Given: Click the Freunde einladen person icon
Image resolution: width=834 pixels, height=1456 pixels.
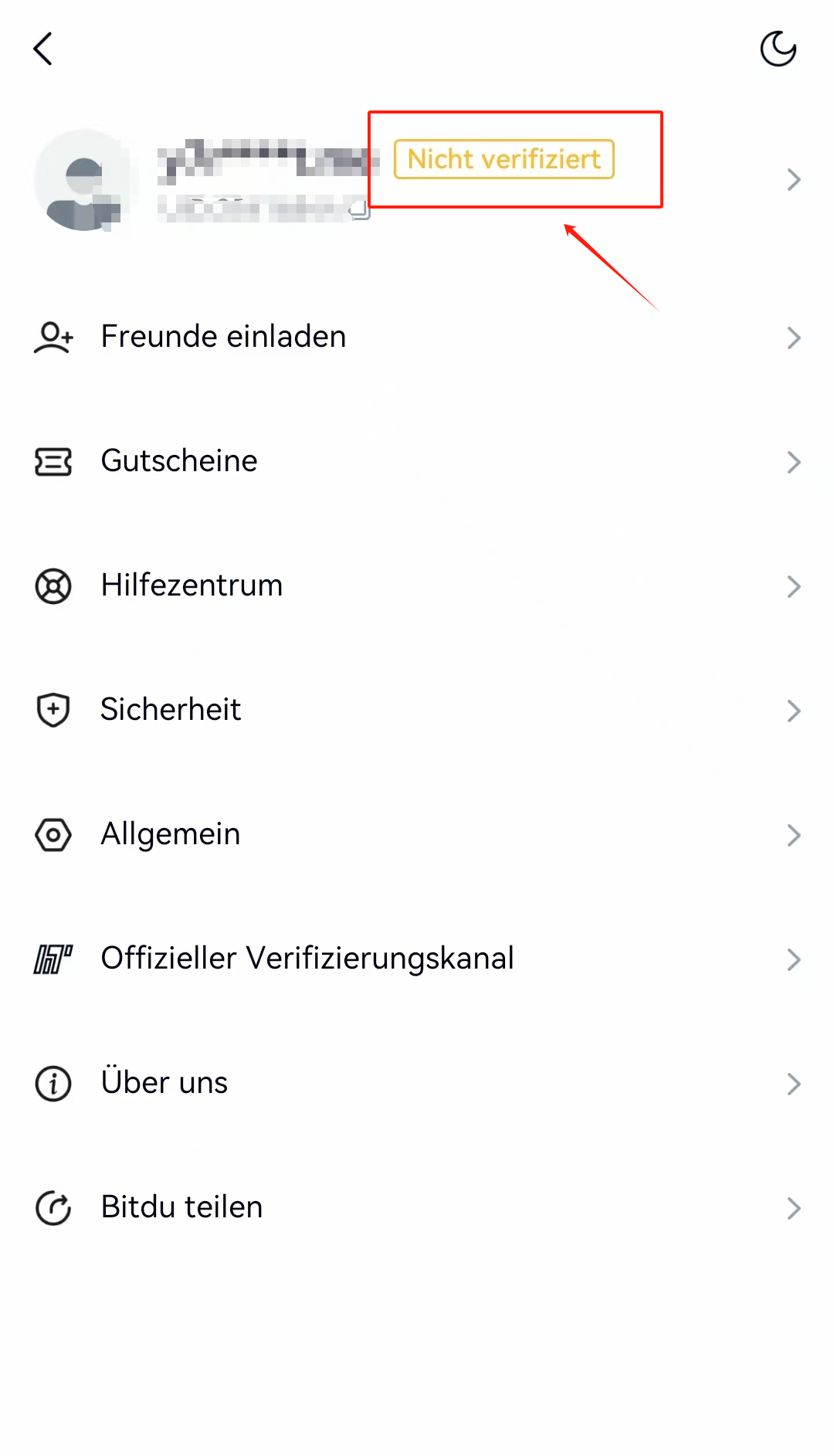Looking at the screenshot, I should tap(53, 338).
